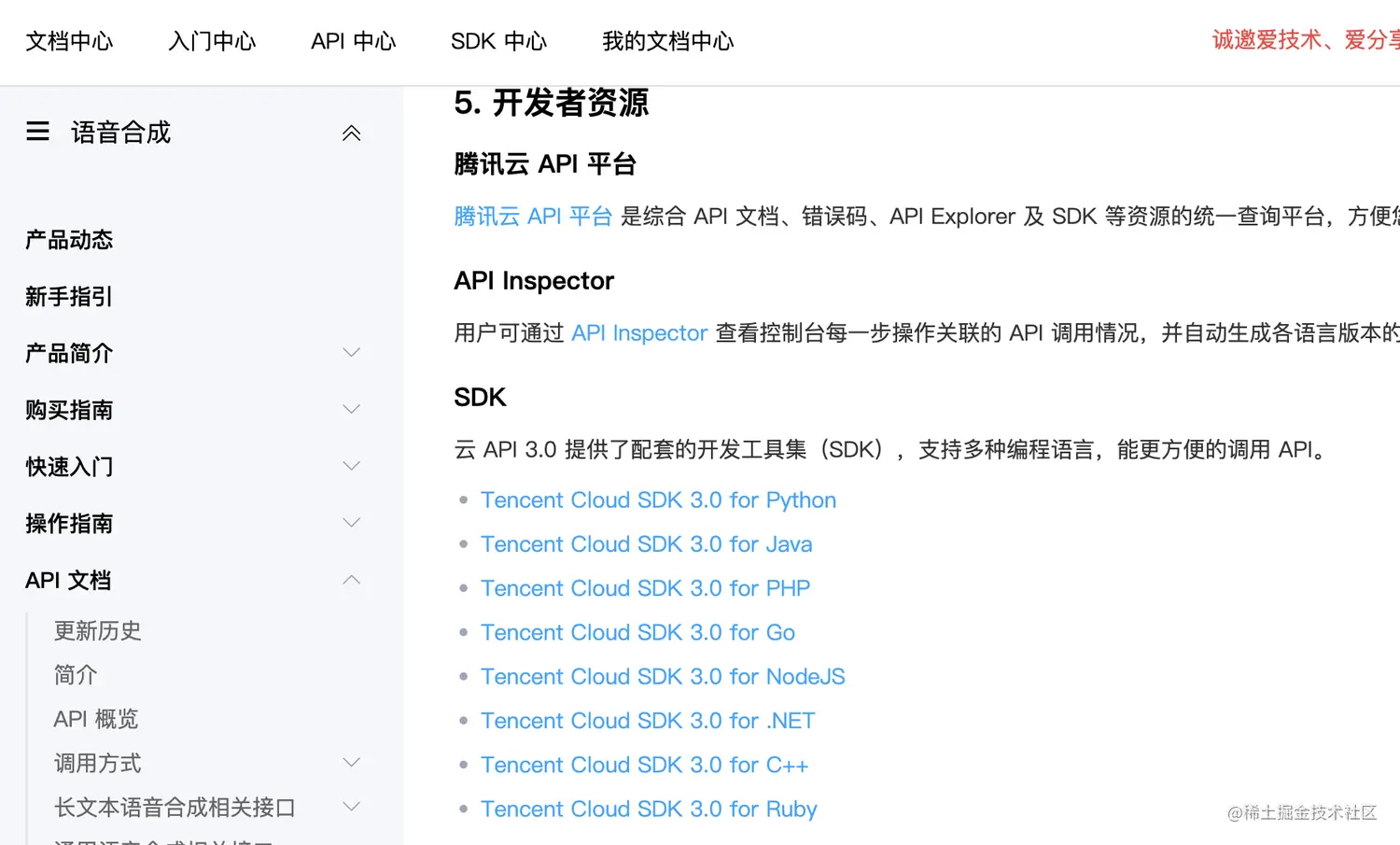The width and height of the screenshot is (1400, 845).
Task: Expand the 快速入门 section chevron
Action: click(351, 466)
